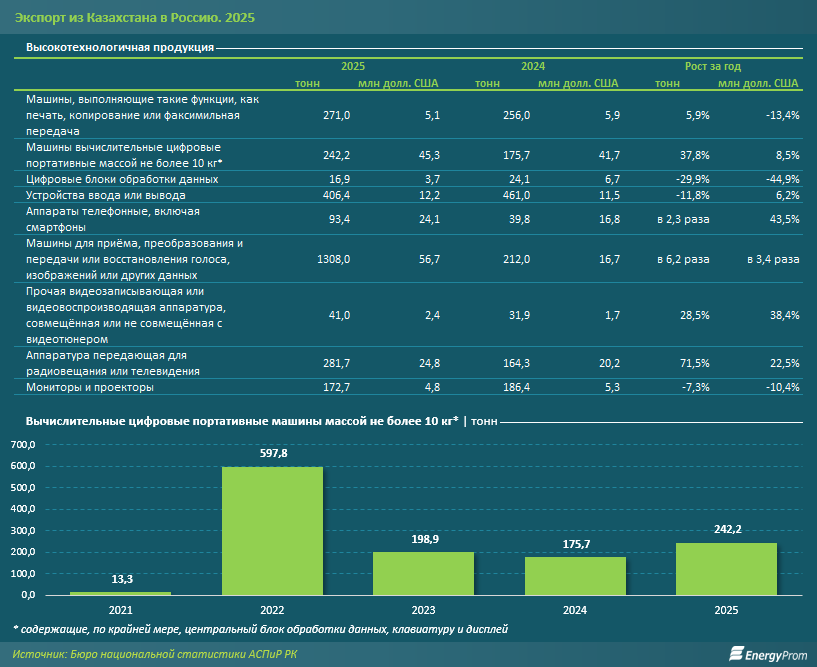This screenshot has width=817, height=667.
Task: Click the 'Аппараты телефонные, включая смартфоны' row
Action: point(408,219)
